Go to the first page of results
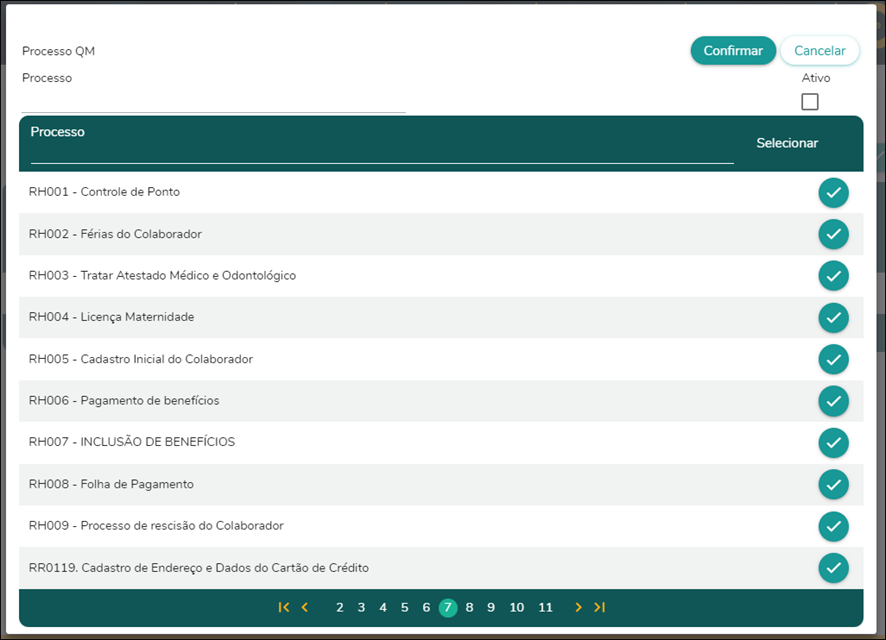The height and width of the screenshot is (640, 886). [x=284, y=607]
